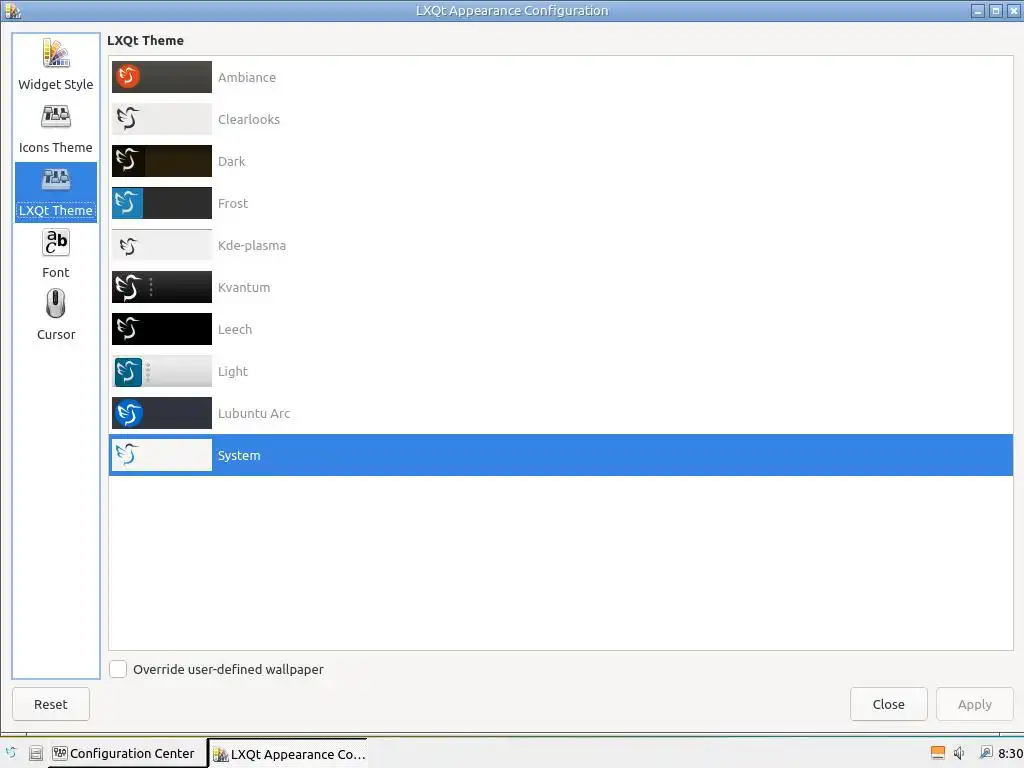Select the Ambiance theme name

pyautogui.click(x=247, y=77)
